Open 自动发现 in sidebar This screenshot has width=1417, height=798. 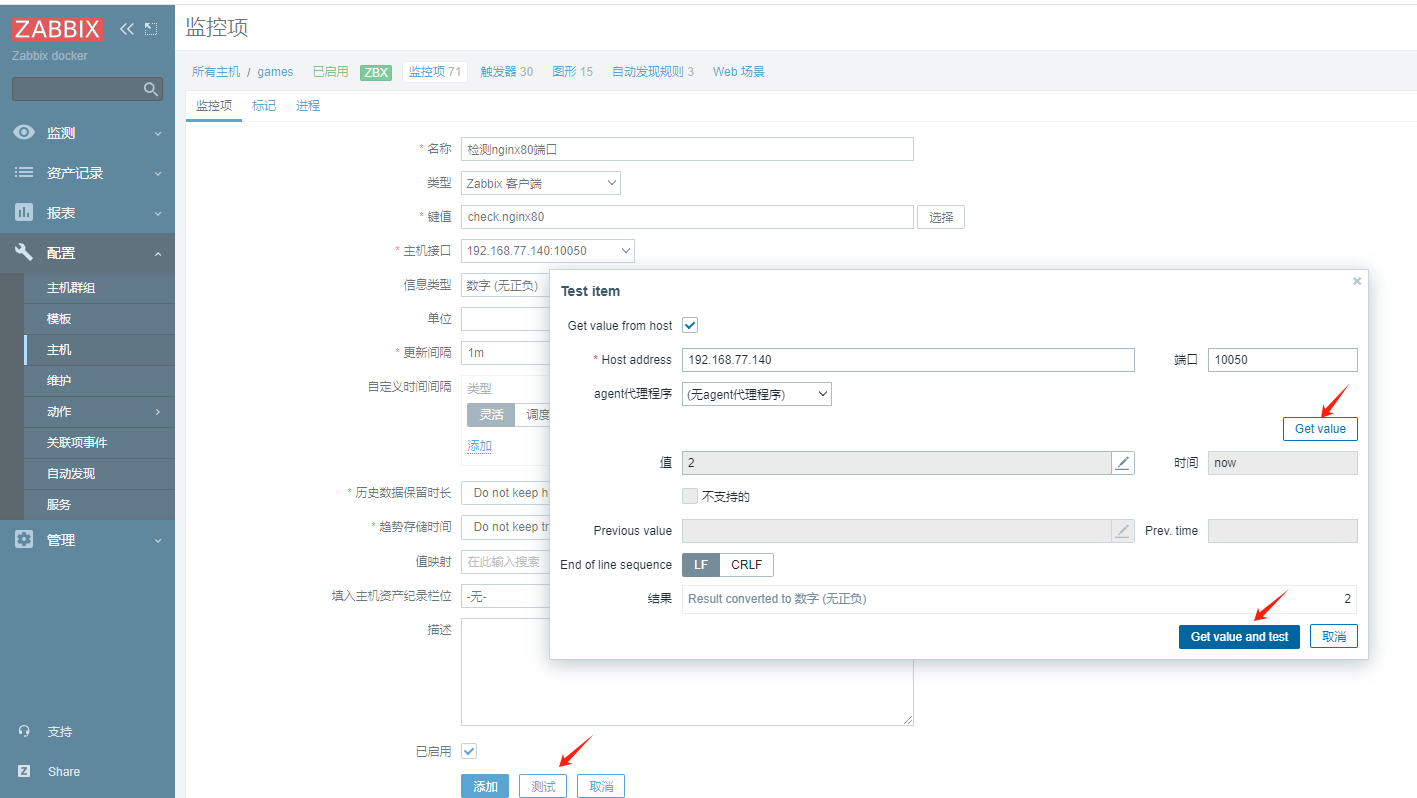99,474
